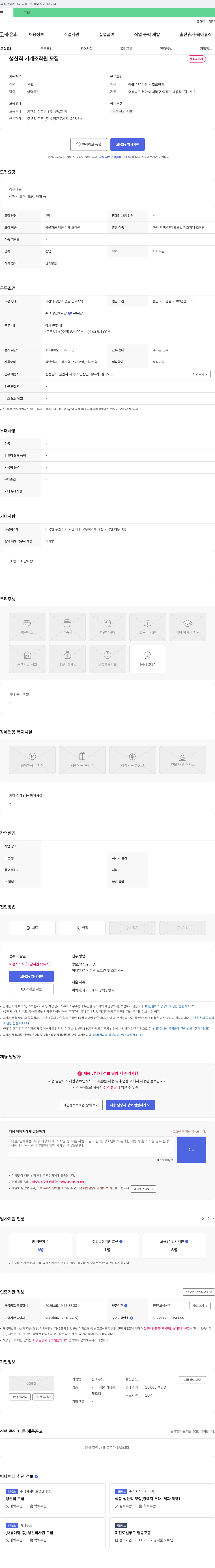This screenshot has width=215, height=1568.
Task: Click the 통근버스 welfare icon
Action: pos(27,627)
